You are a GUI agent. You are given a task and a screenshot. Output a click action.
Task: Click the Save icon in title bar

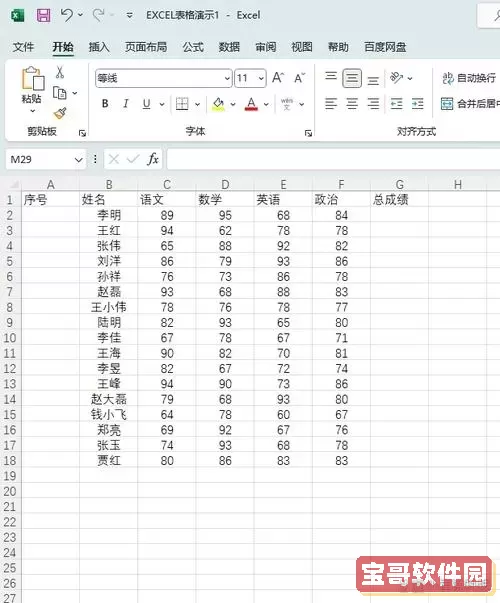[43, 15]
